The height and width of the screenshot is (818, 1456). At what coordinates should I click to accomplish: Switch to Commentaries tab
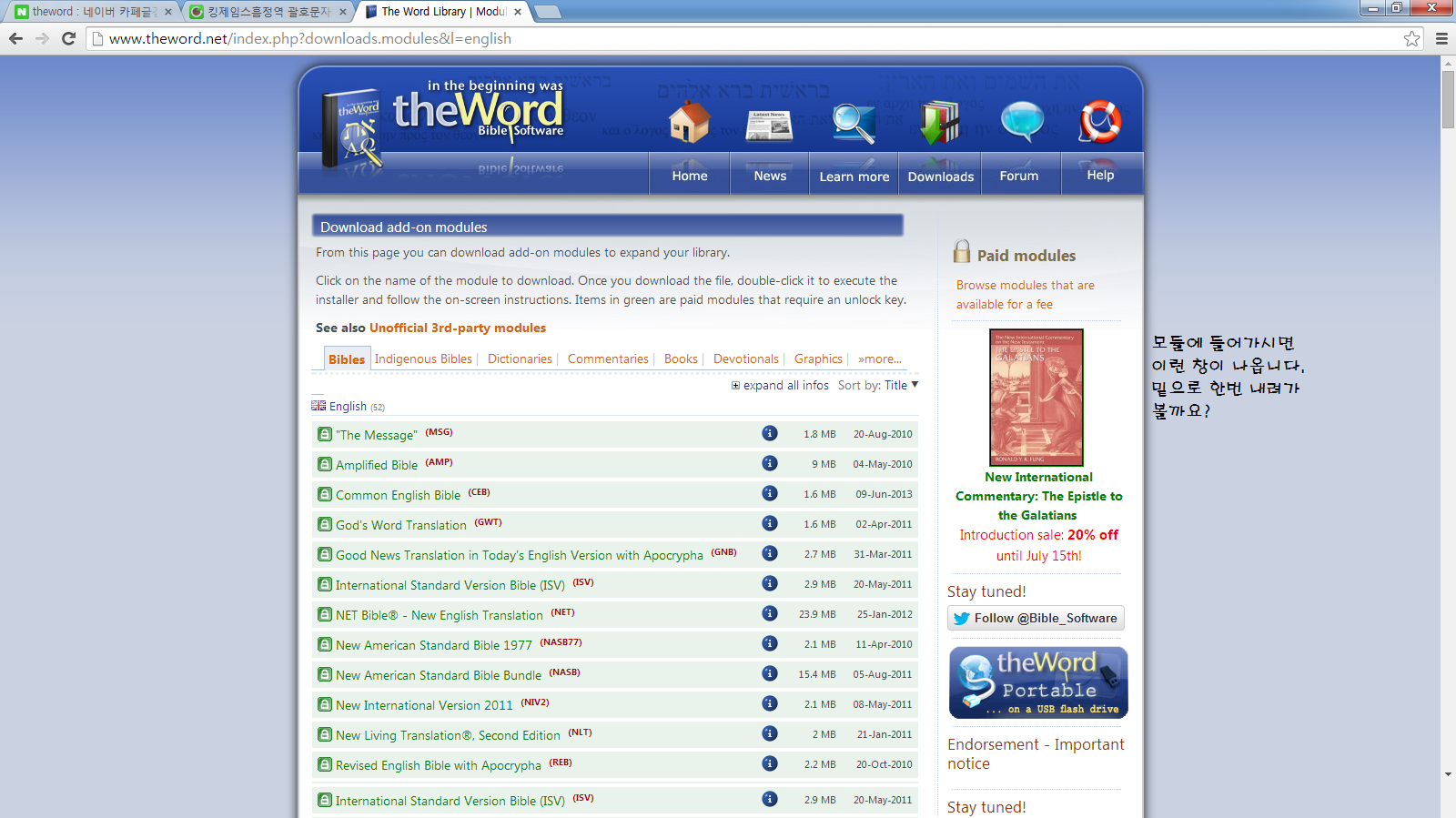coord(608,359)
